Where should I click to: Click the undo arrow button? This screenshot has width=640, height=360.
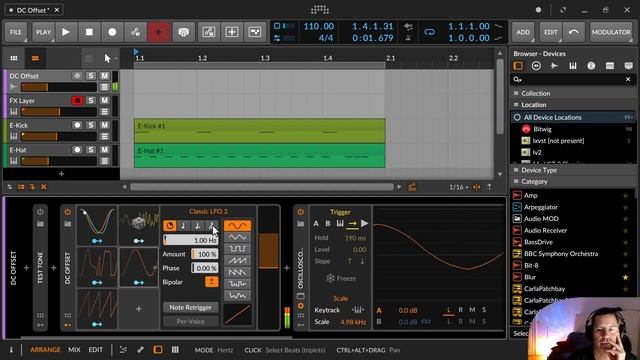click(573, 32)
